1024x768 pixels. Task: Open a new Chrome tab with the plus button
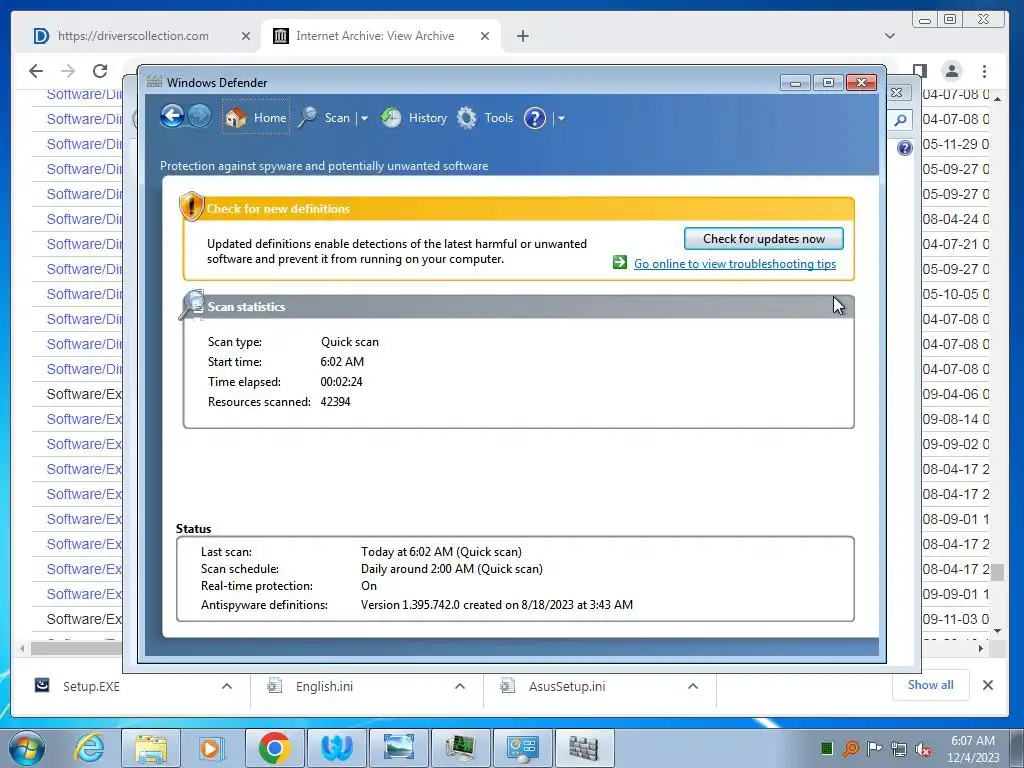coord(522,36)
